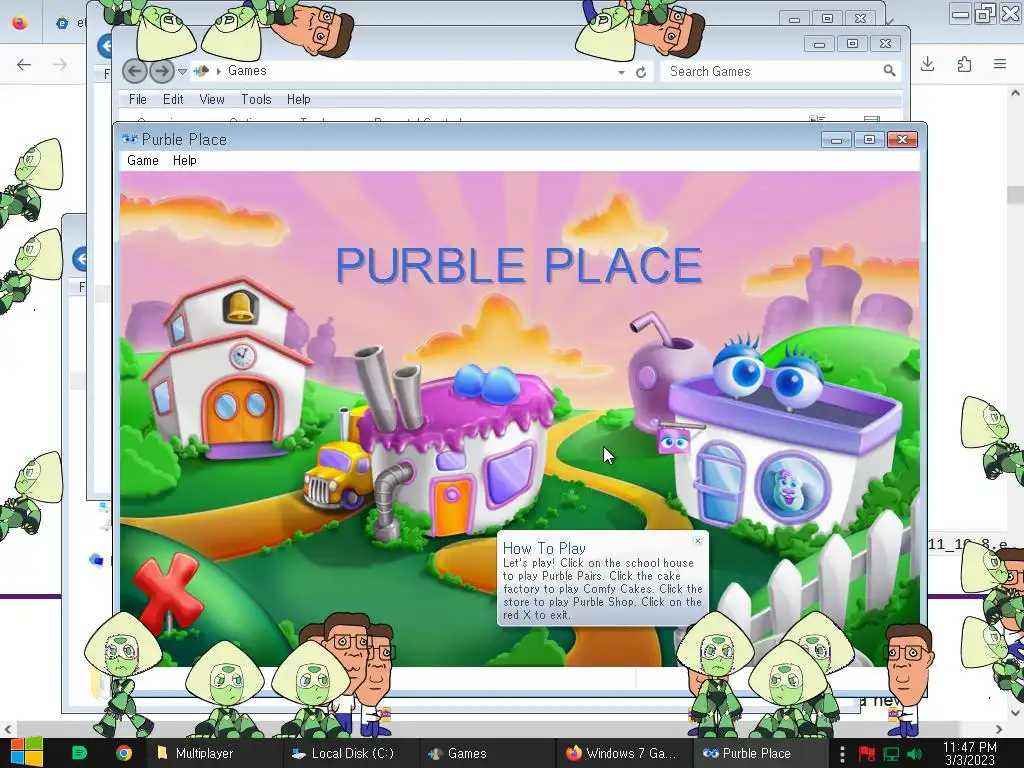This screenshot has height=768, width=1024.
Task: Click the magnifier icon in Search Games
Action: coord(889,71)
